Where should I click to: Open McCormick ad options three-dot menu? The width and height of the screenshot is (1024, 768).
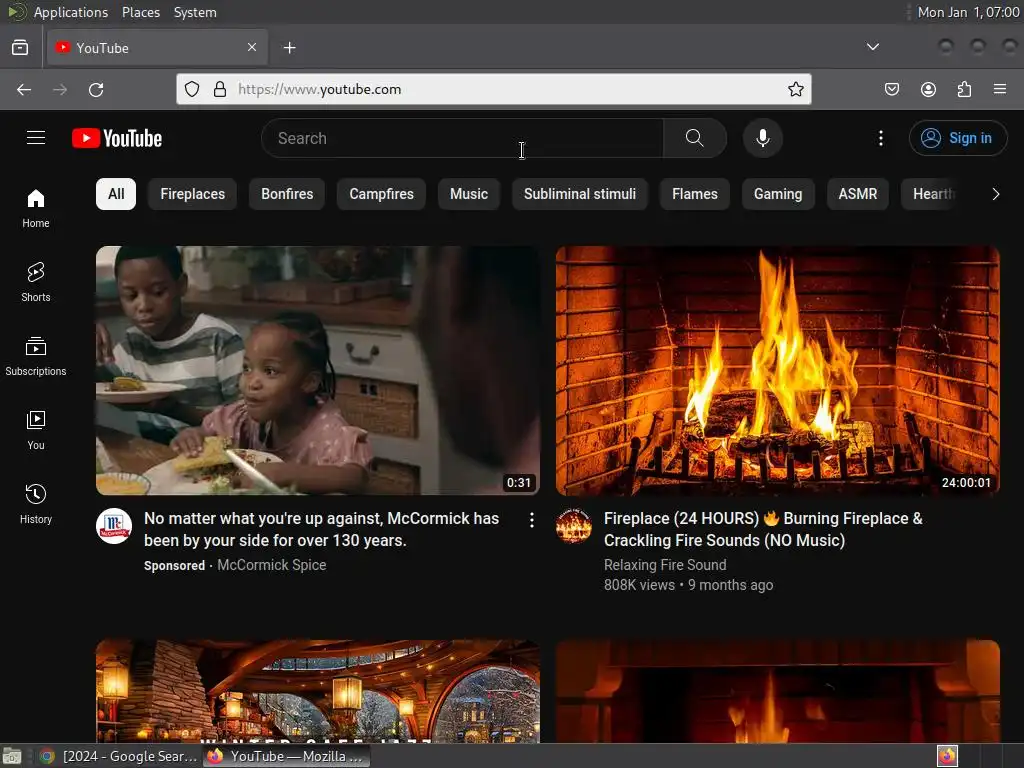point(532,520)
